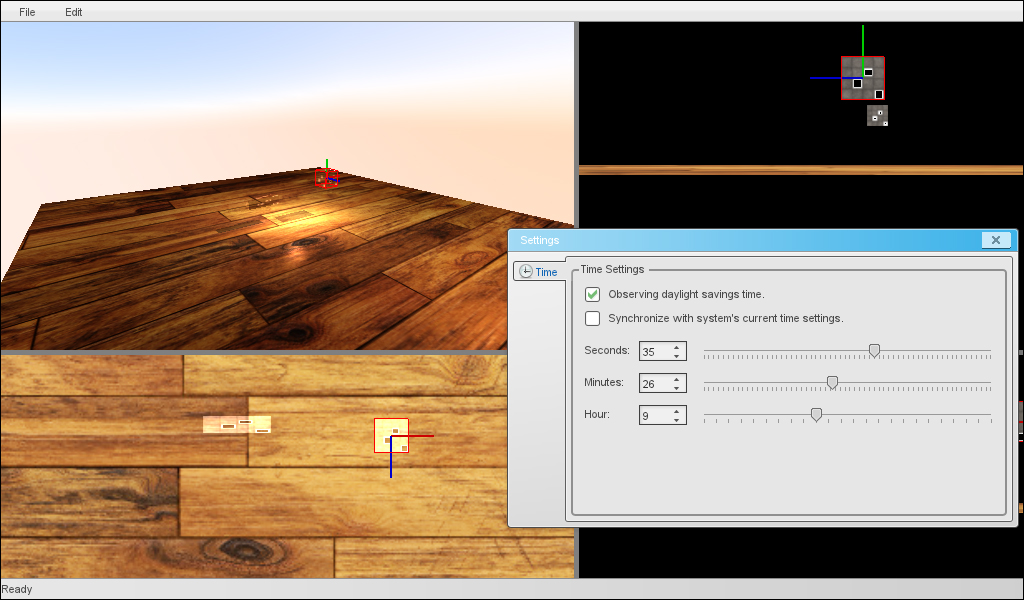Image resolution: width=1024 pixels, height=600 pixels.
Task: Close the Settings dialog
Action: 995,240
